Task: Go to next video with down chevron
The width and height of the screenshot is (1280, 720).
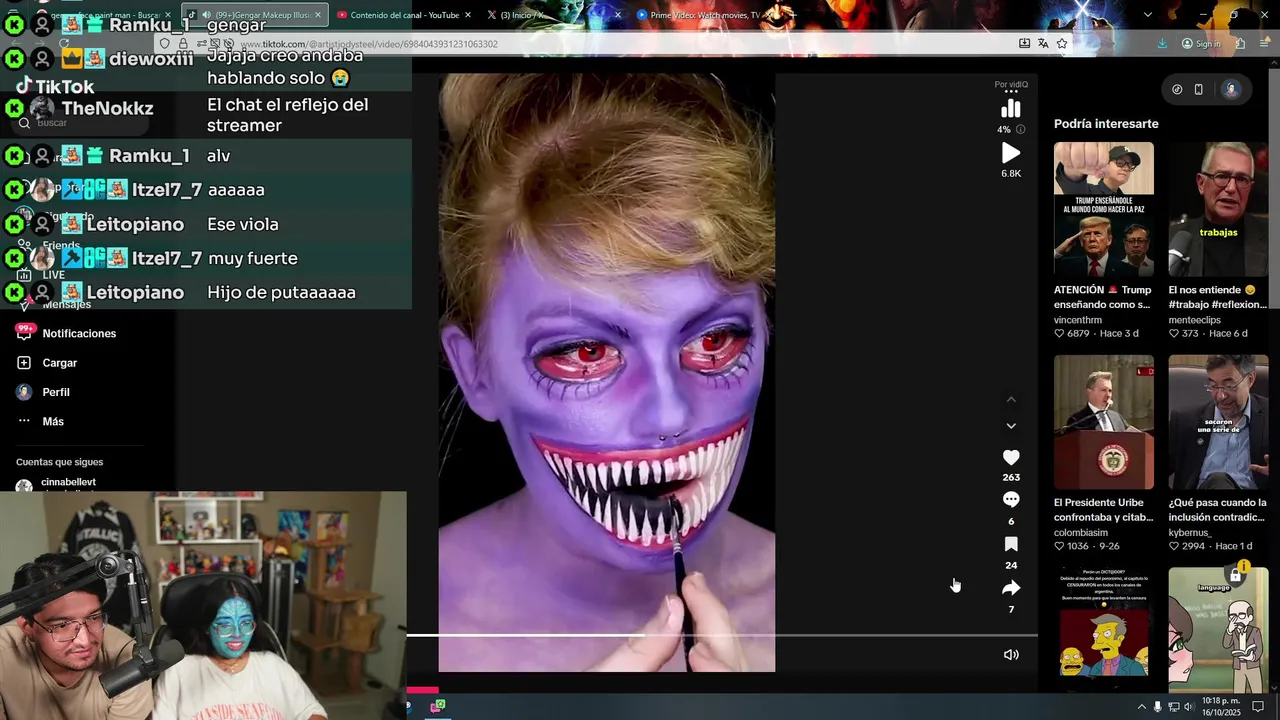Action: coord(1011,426)
